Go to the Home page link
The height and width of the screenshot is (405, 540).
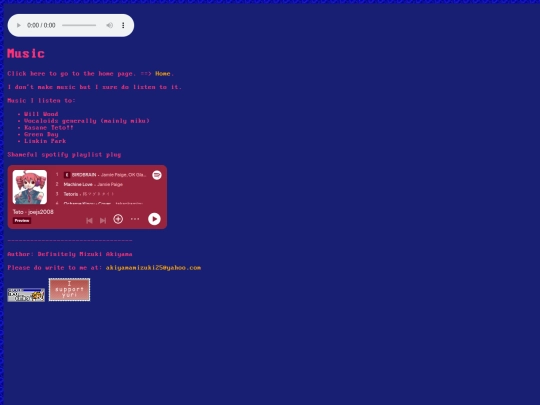163,74
